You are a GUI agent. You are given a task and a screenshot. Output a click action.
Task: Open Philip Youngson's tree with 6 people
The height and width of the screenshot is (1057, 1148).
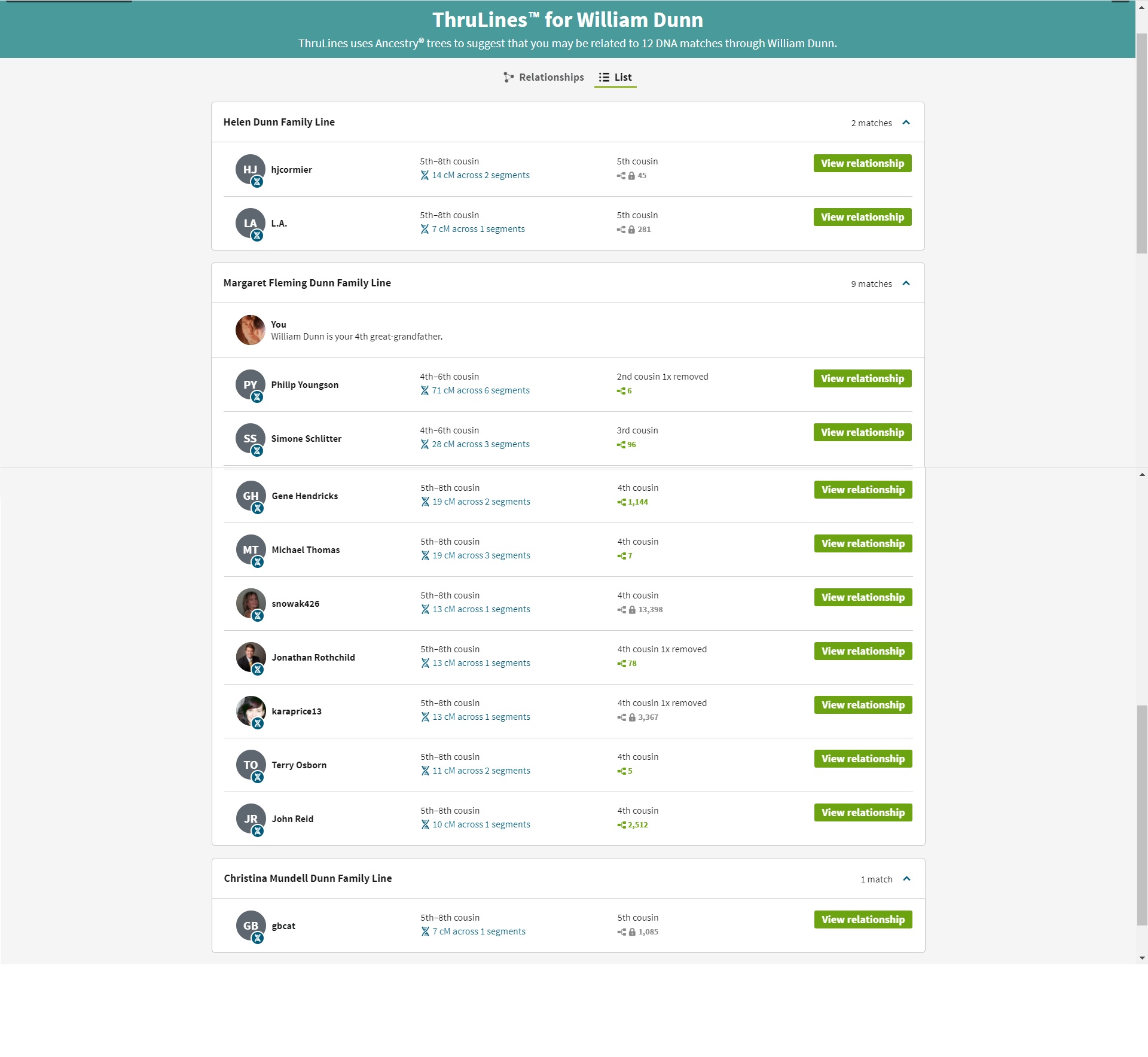click(624, 391)
